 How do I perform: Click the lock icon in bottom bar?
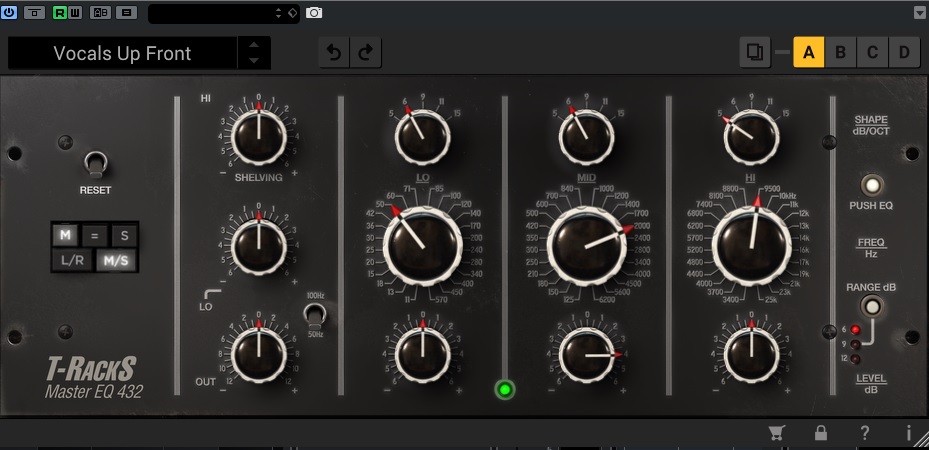click(x=821, y=433)
